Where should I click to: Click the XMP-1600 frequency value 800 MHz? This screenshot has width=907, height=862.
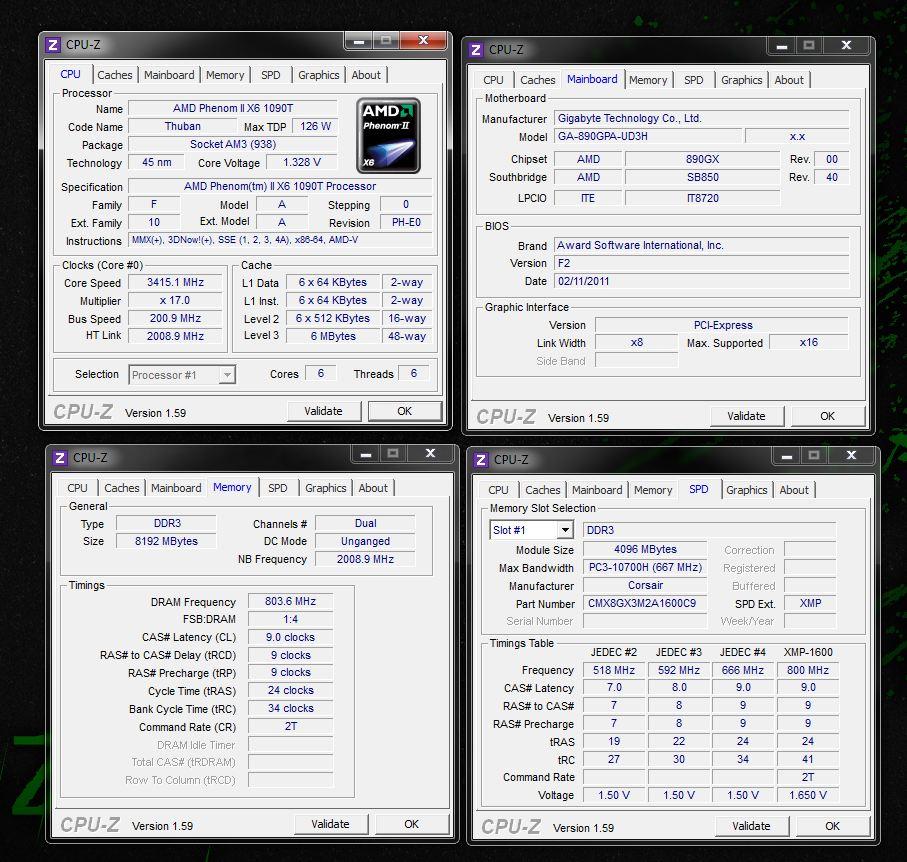pos(808,671)
